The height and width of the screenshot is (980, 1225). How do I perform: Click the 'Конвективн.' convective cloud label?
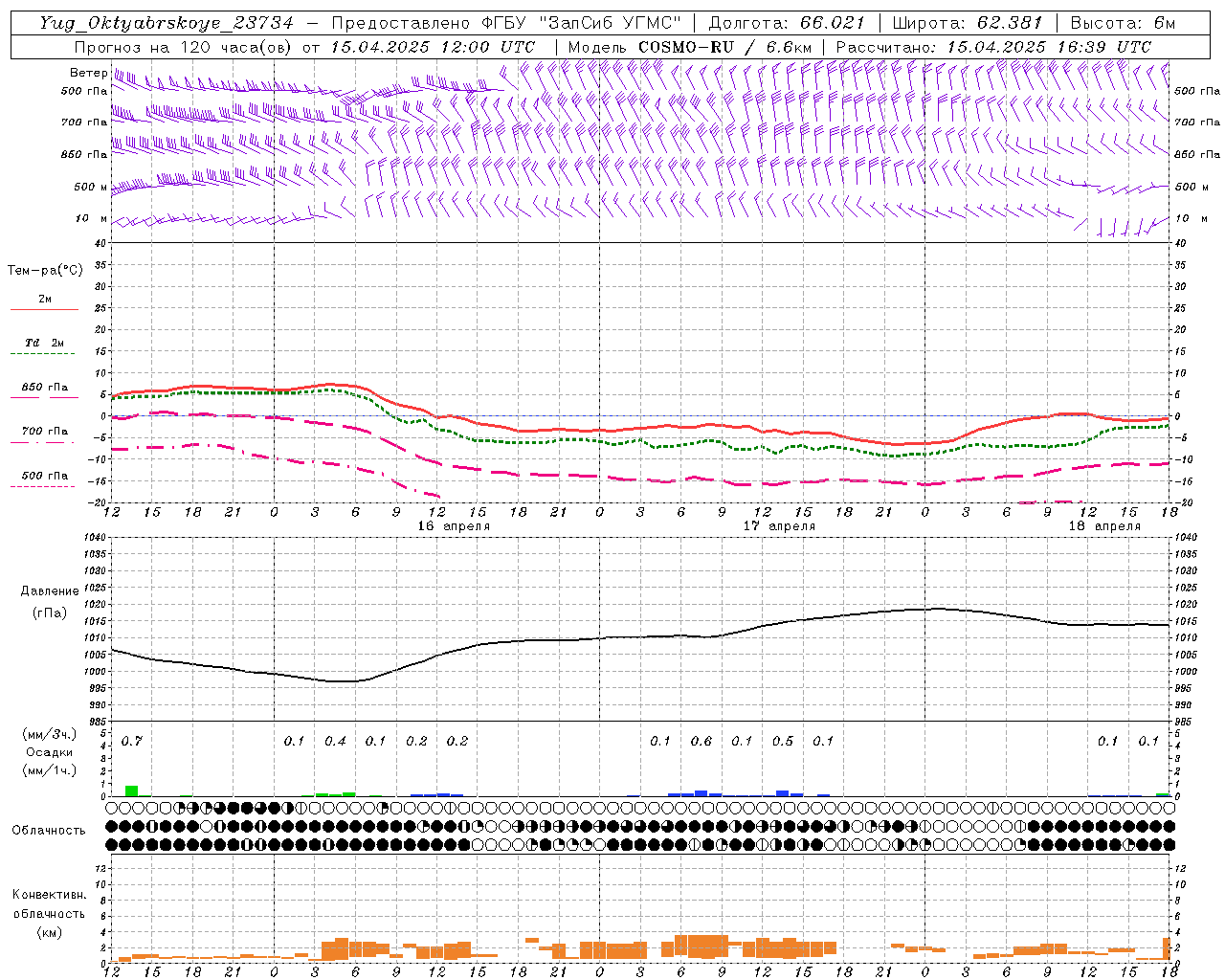pos(49,895)
